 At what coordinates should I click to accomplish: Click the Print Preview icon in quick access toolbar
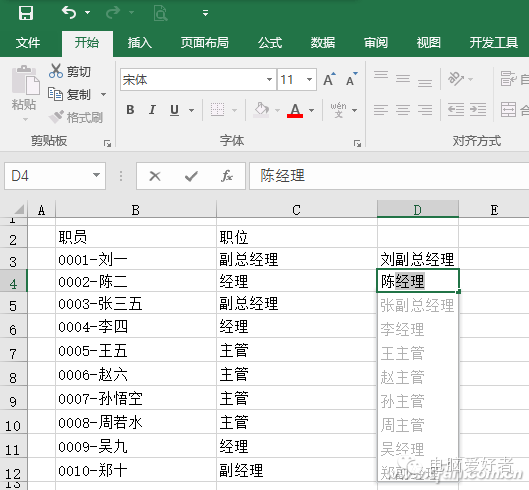click(160, 13)
